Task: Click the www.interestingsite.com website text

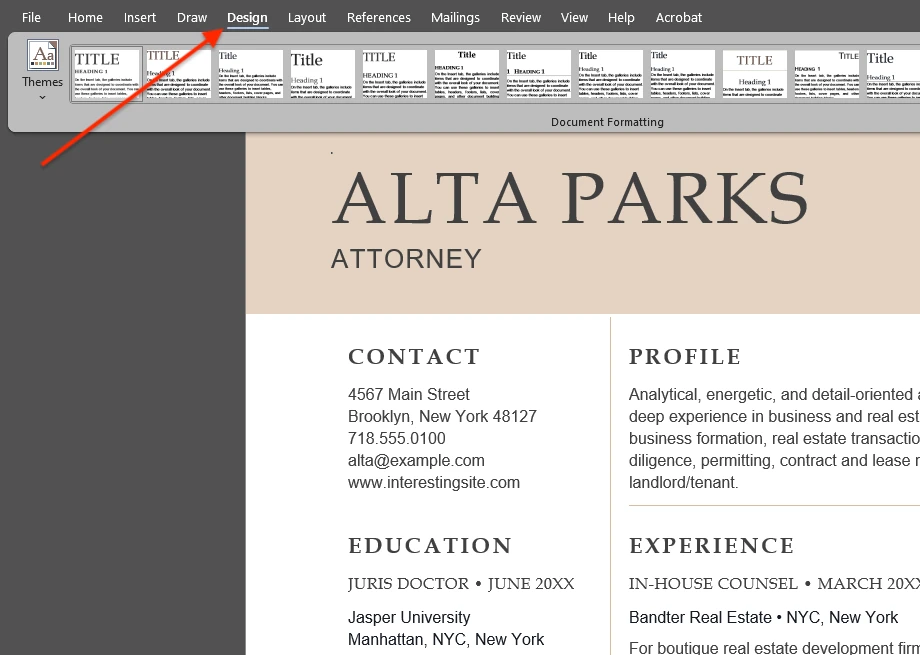Action: click(x=434, y=483)
